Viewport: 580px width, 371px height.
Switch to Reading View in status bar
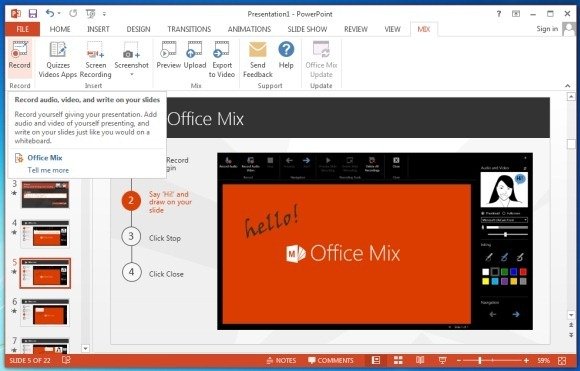pos(420,360)
